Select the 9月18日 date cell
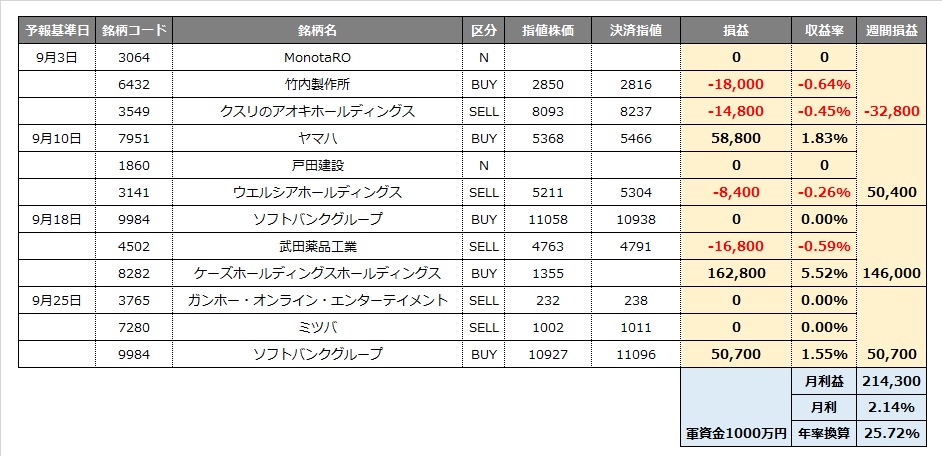Viewport: 942px width, 456px height. (x=56, y=218)
